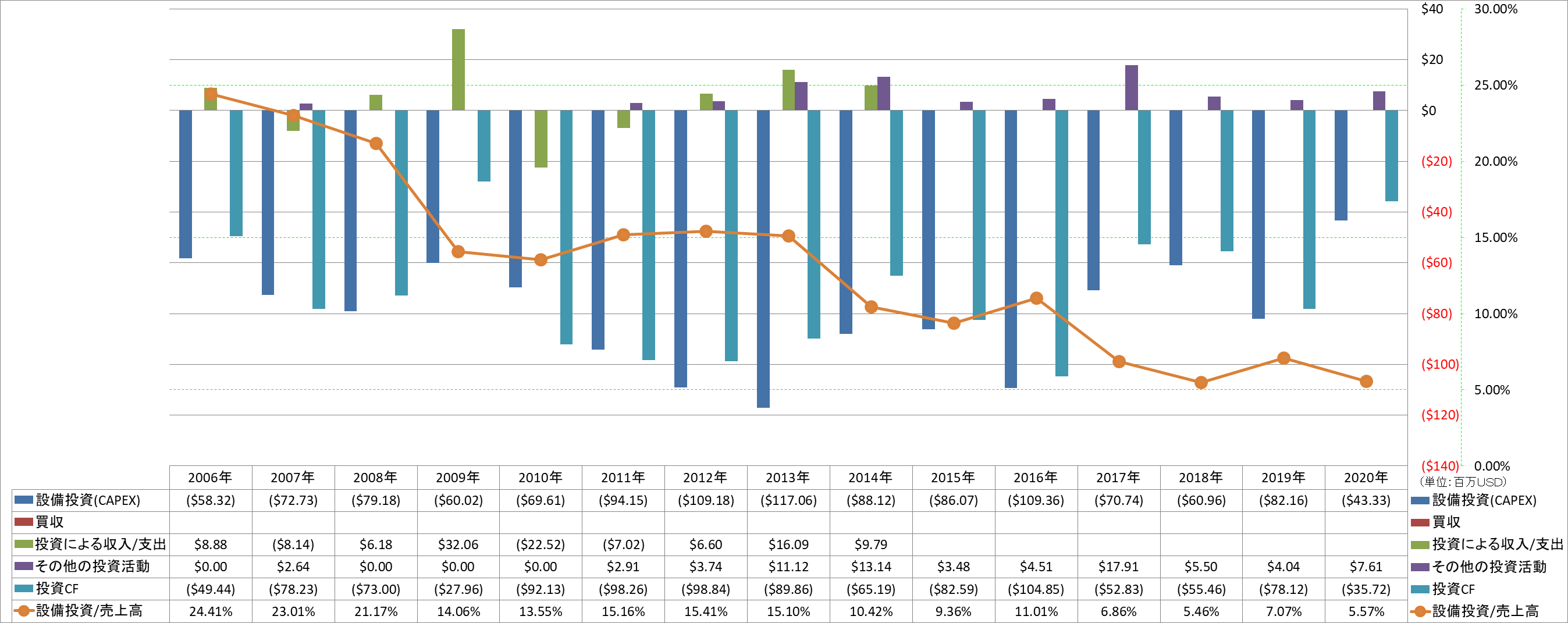Viewport: 1568px width, 623px height.
Task: Click the red 買収 legend swatch on left
Action: [x=23, y=522]
